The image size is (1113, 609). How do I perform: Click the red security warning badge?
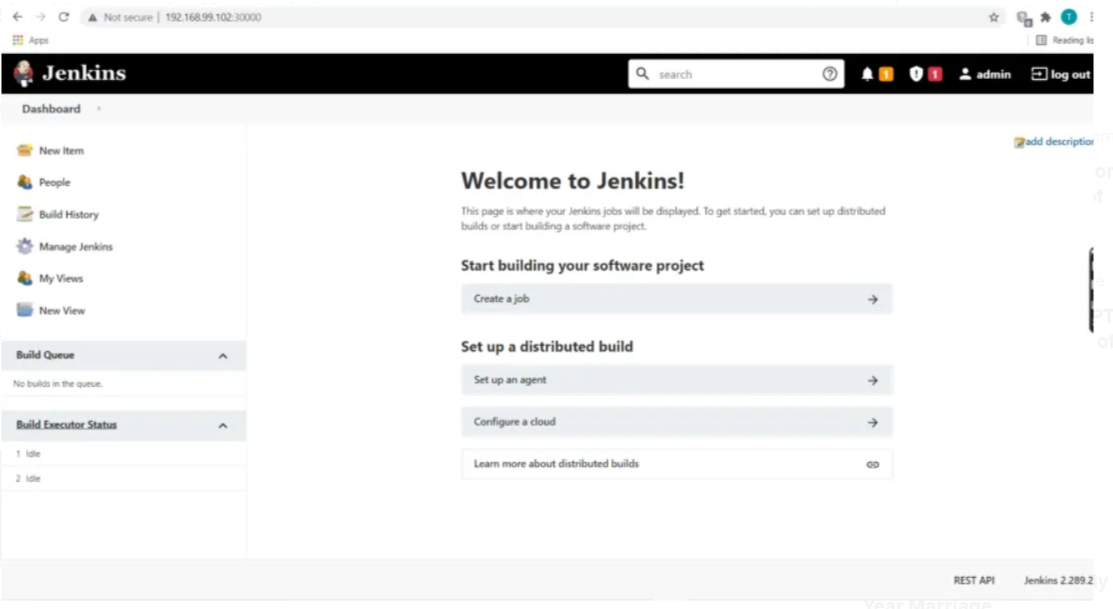(935, 74)
